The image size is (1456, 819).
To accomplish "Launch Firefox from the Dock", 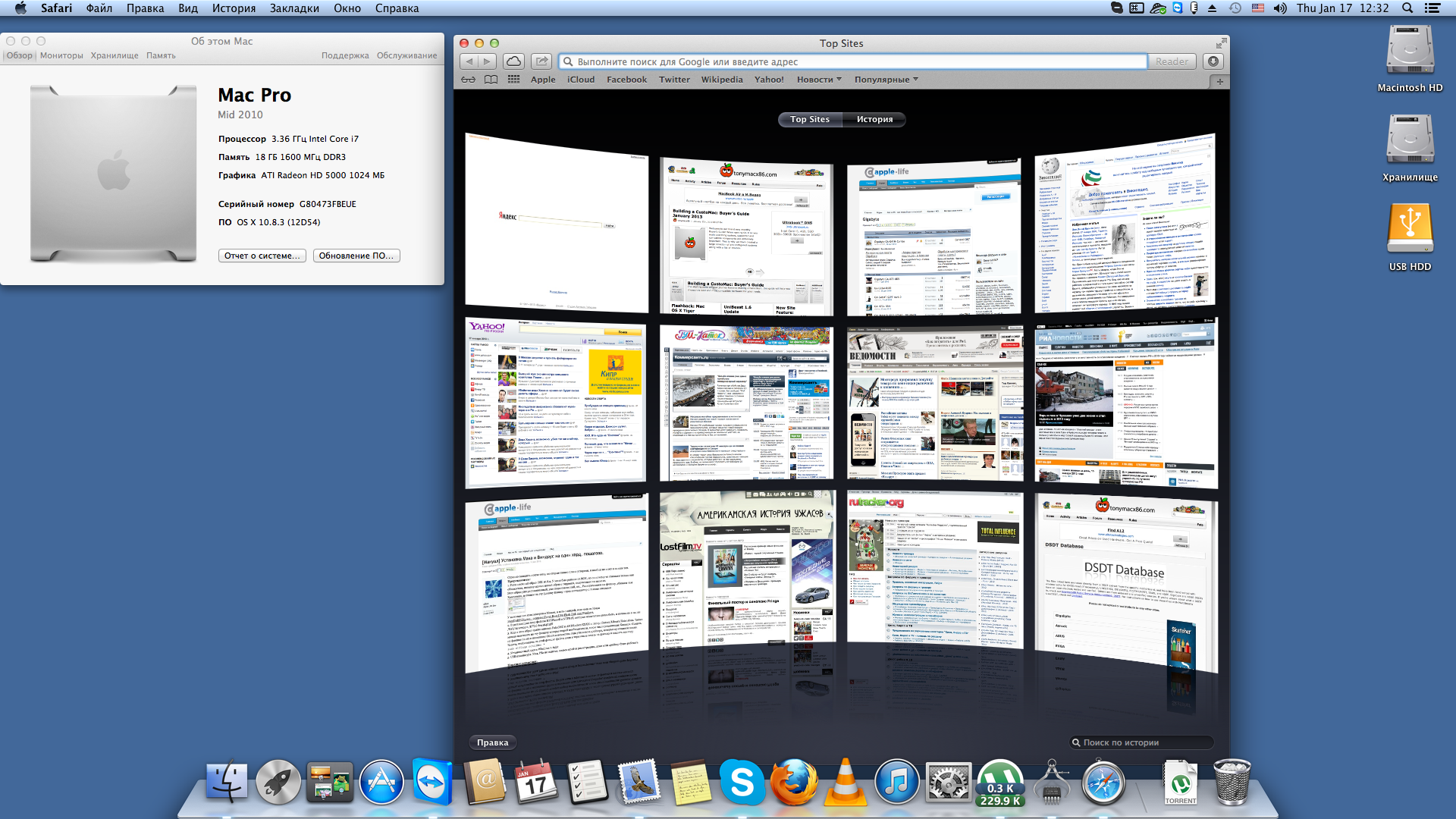I will click(794, 782).
